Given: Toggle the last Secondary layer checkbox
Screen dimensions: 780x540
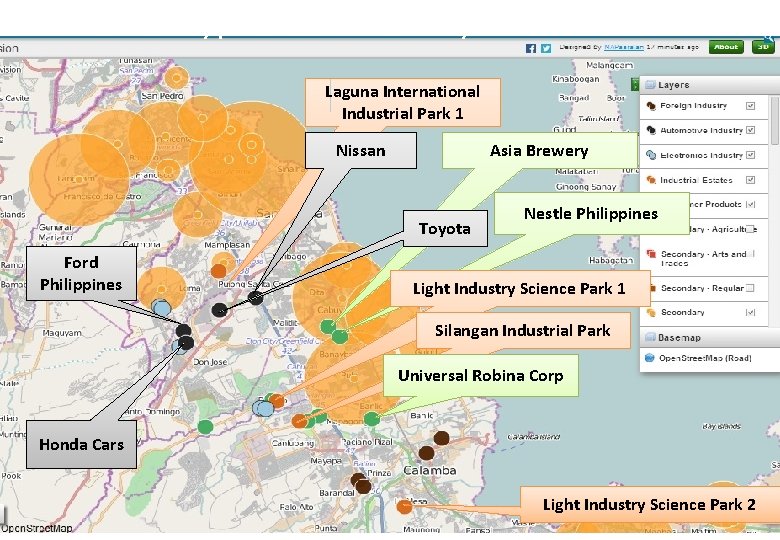Looking at the screenshot, I should (x=750, y=313).
